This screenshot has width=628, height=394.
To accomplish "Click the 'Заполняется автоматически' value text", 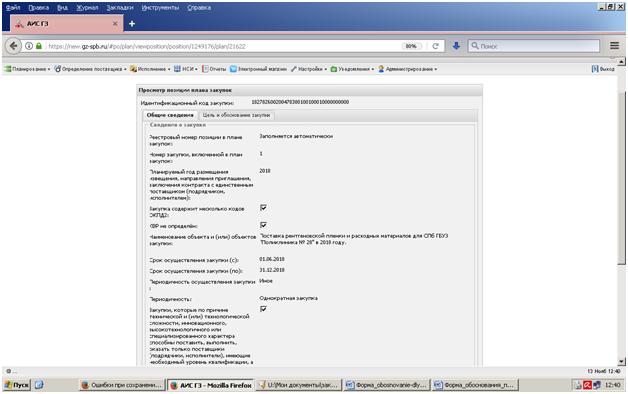I will click(x=296, y=136).
